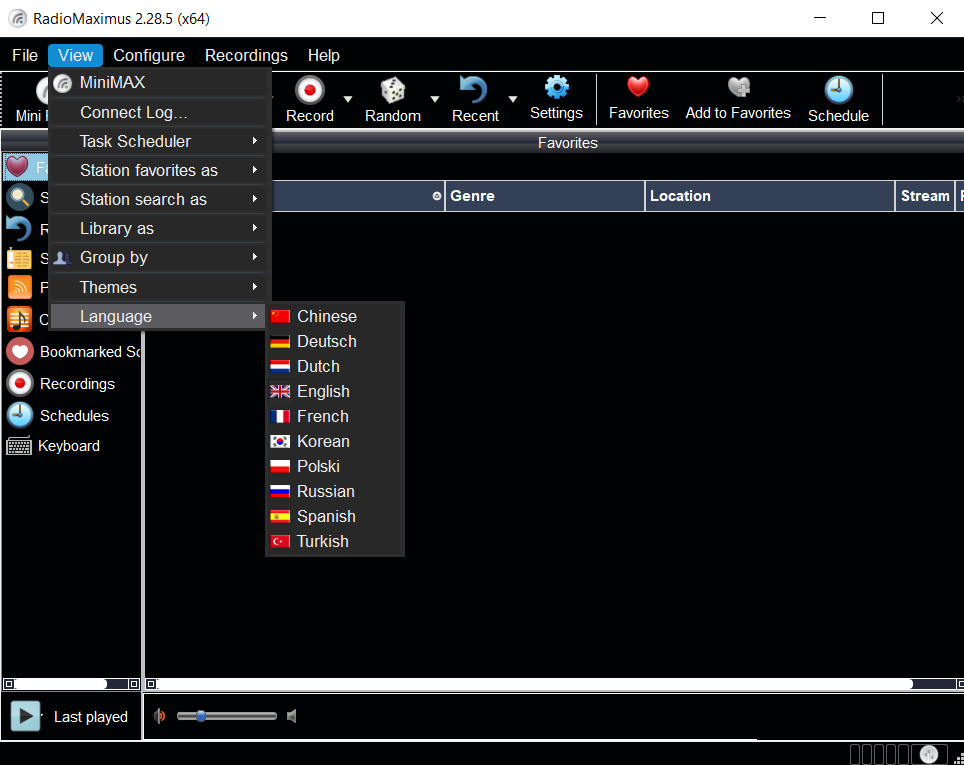Click the mute speaker icon

[x=292, y=716]
